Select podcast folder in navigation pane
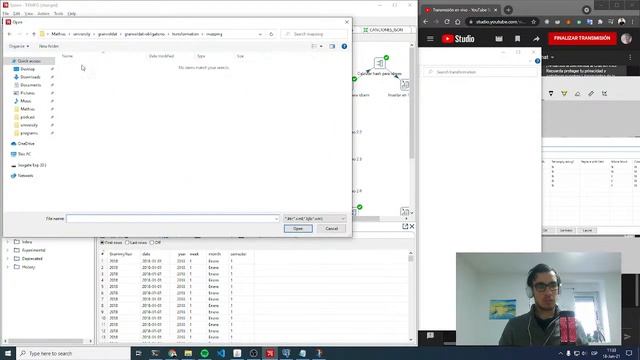This screenshot has height=360, width=640. coord(27,117)
